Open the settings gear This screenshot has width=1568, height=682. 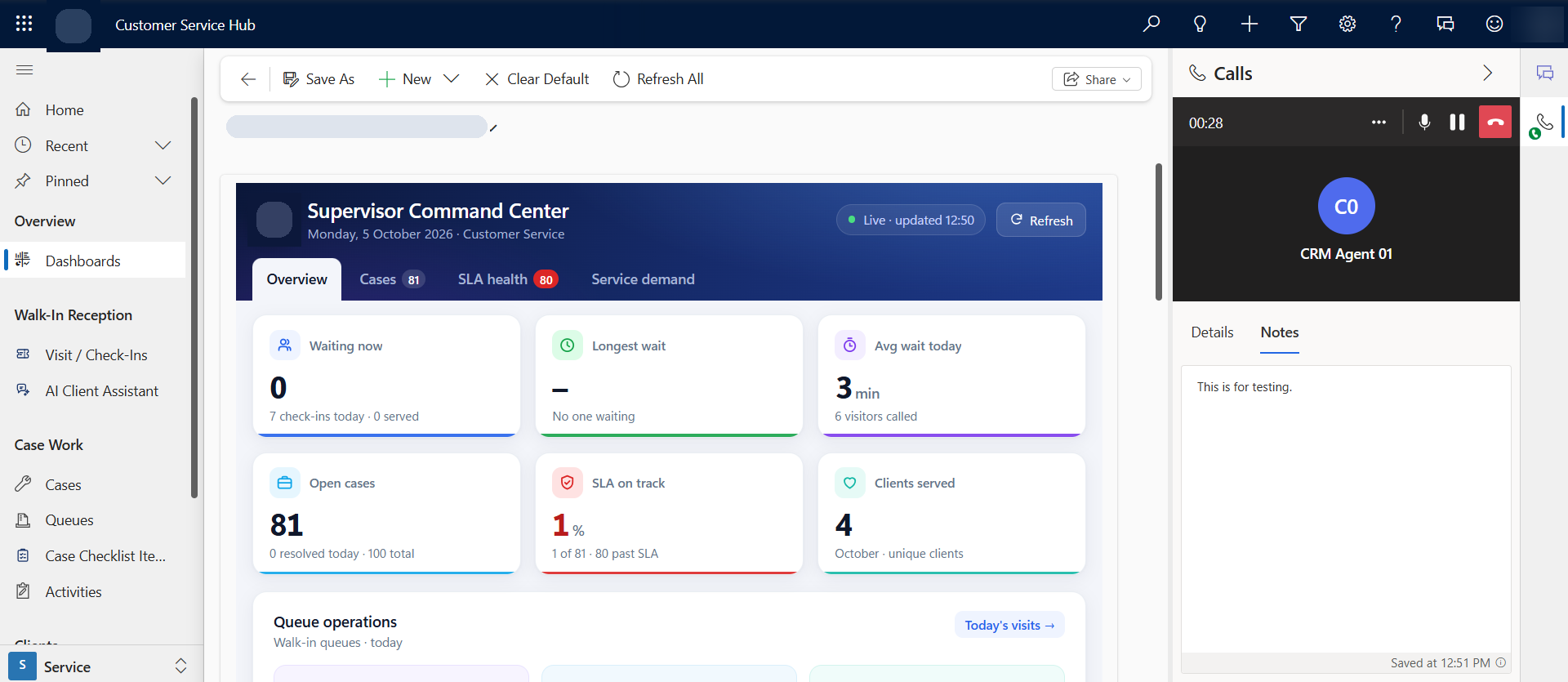[1347, 24]
